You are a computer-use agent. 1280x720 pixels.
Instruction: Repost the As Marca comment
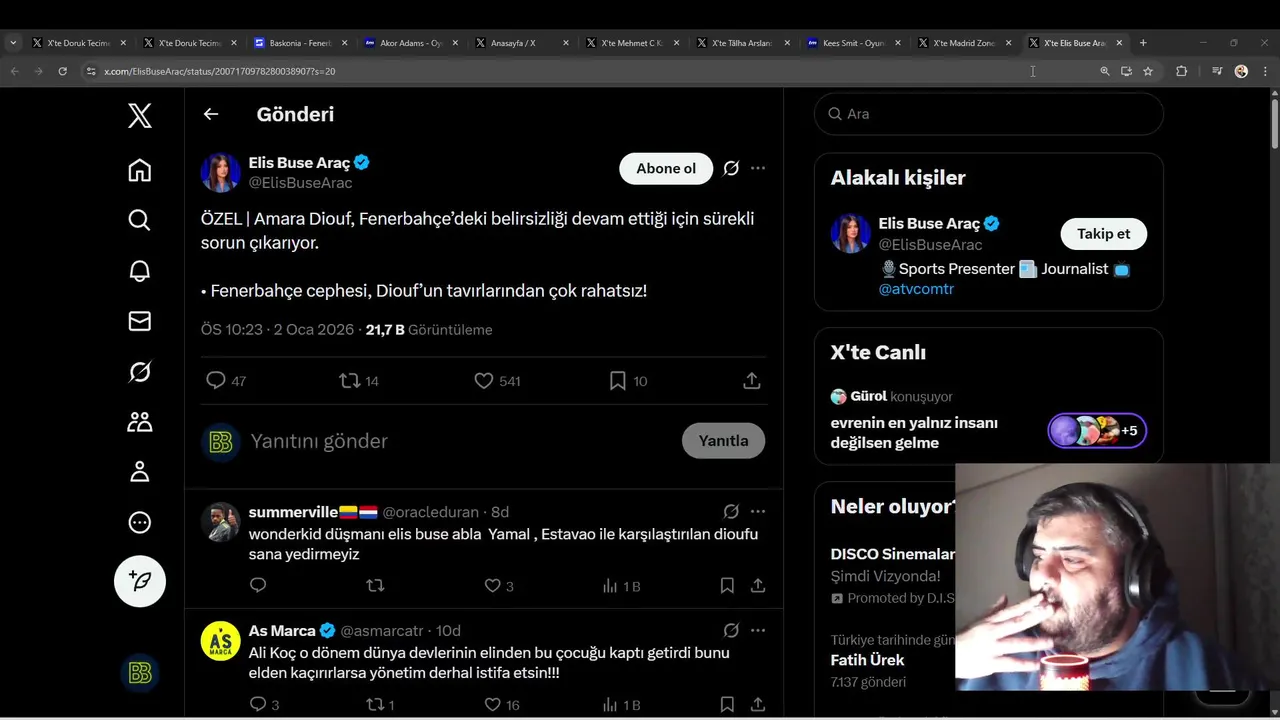pyautogui.click(x=375, y=704)
